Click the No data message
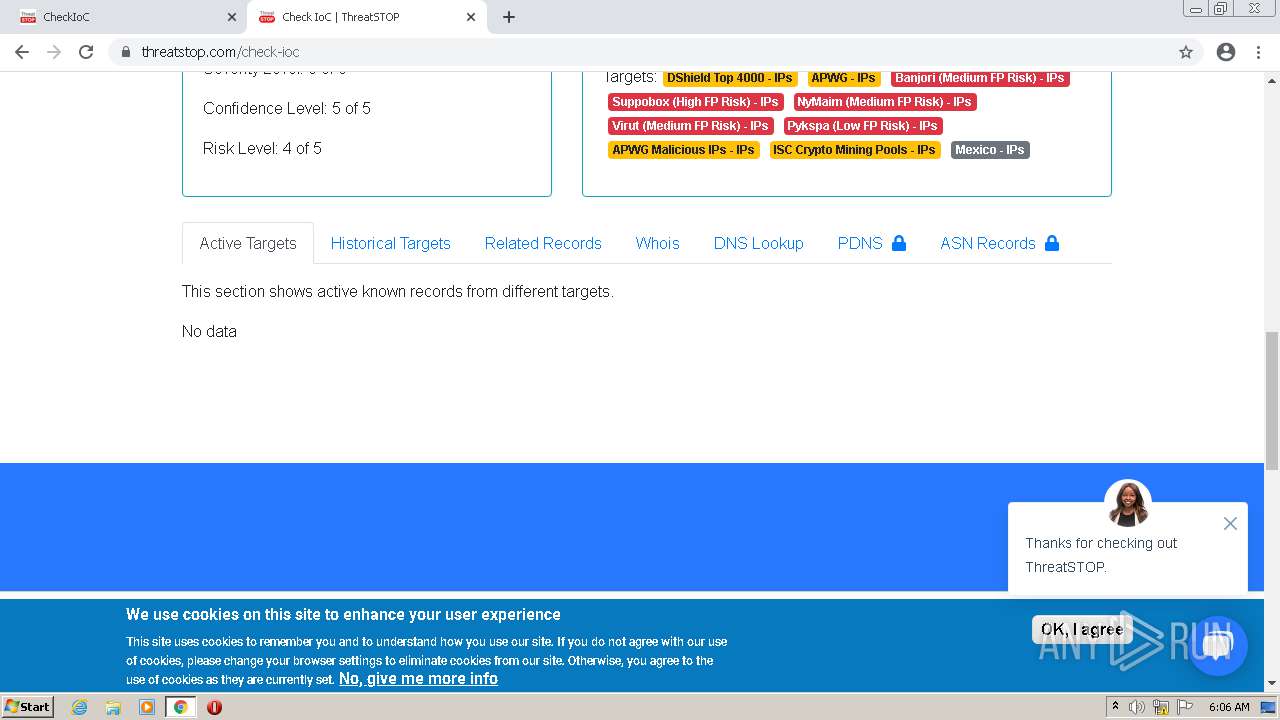 pyautogui.click(x=209, y=331)
